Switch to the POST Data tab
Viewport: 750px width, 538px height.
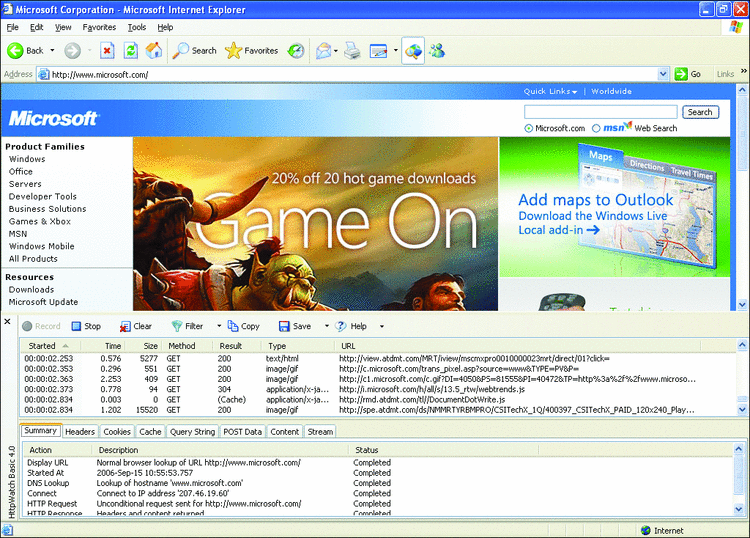[243, 431]
